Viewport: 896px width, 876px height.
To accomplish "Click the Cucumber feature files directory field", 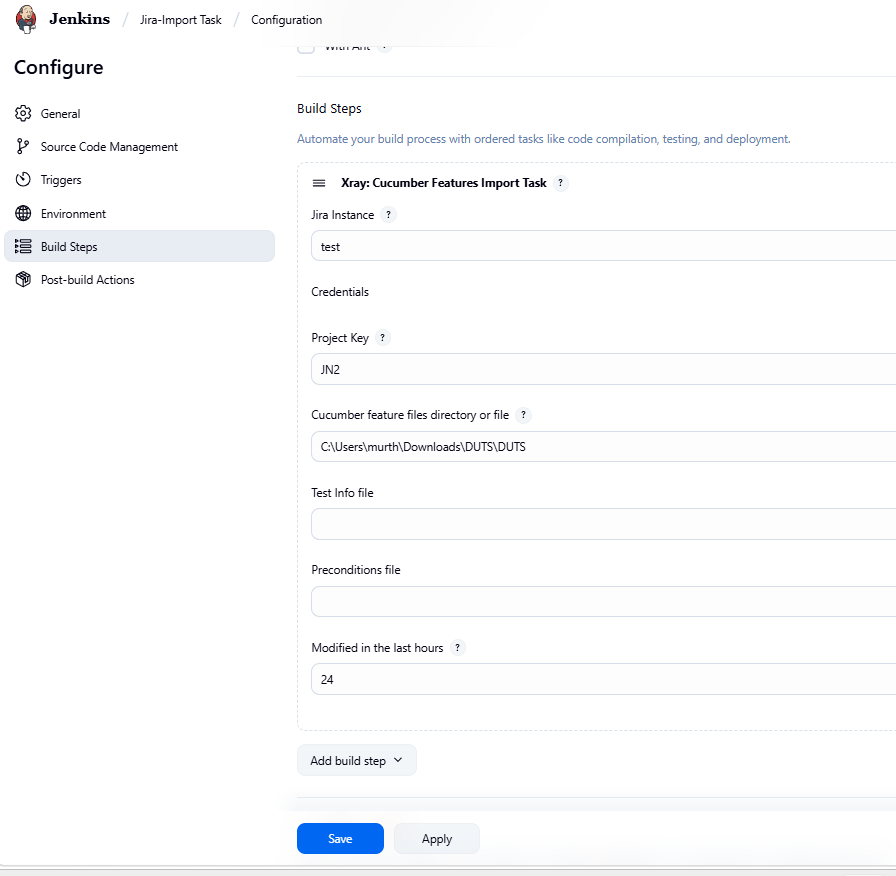I will 603,446.
